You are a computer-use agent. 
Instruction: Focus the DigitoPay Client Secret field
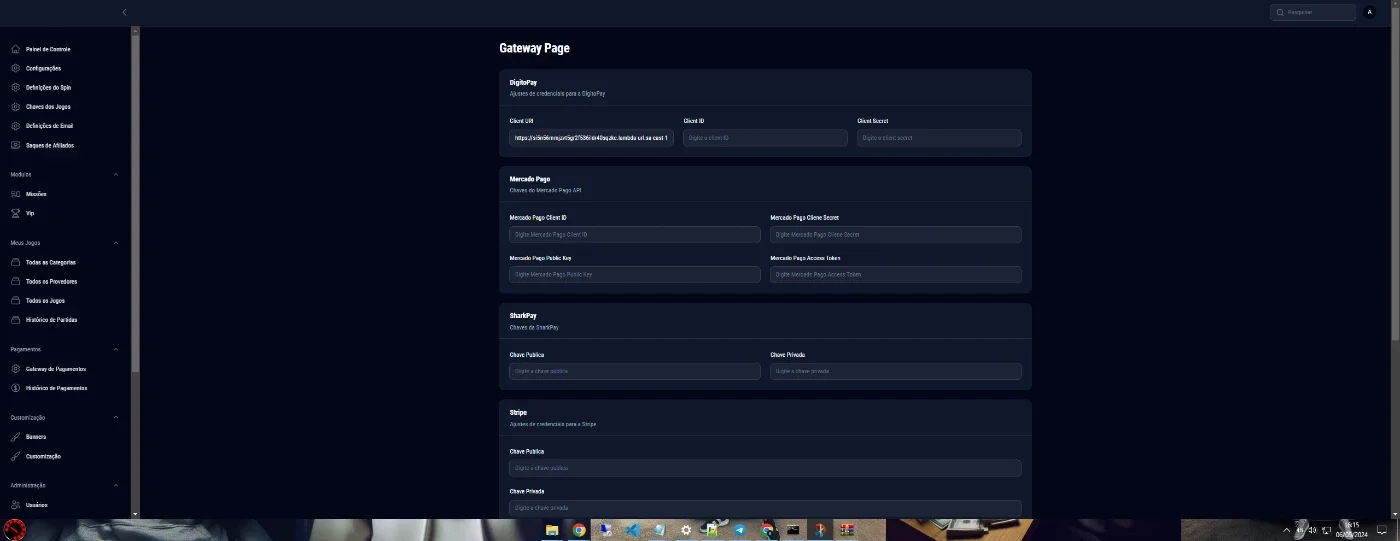pyautogui.click(x=939, y=138)
